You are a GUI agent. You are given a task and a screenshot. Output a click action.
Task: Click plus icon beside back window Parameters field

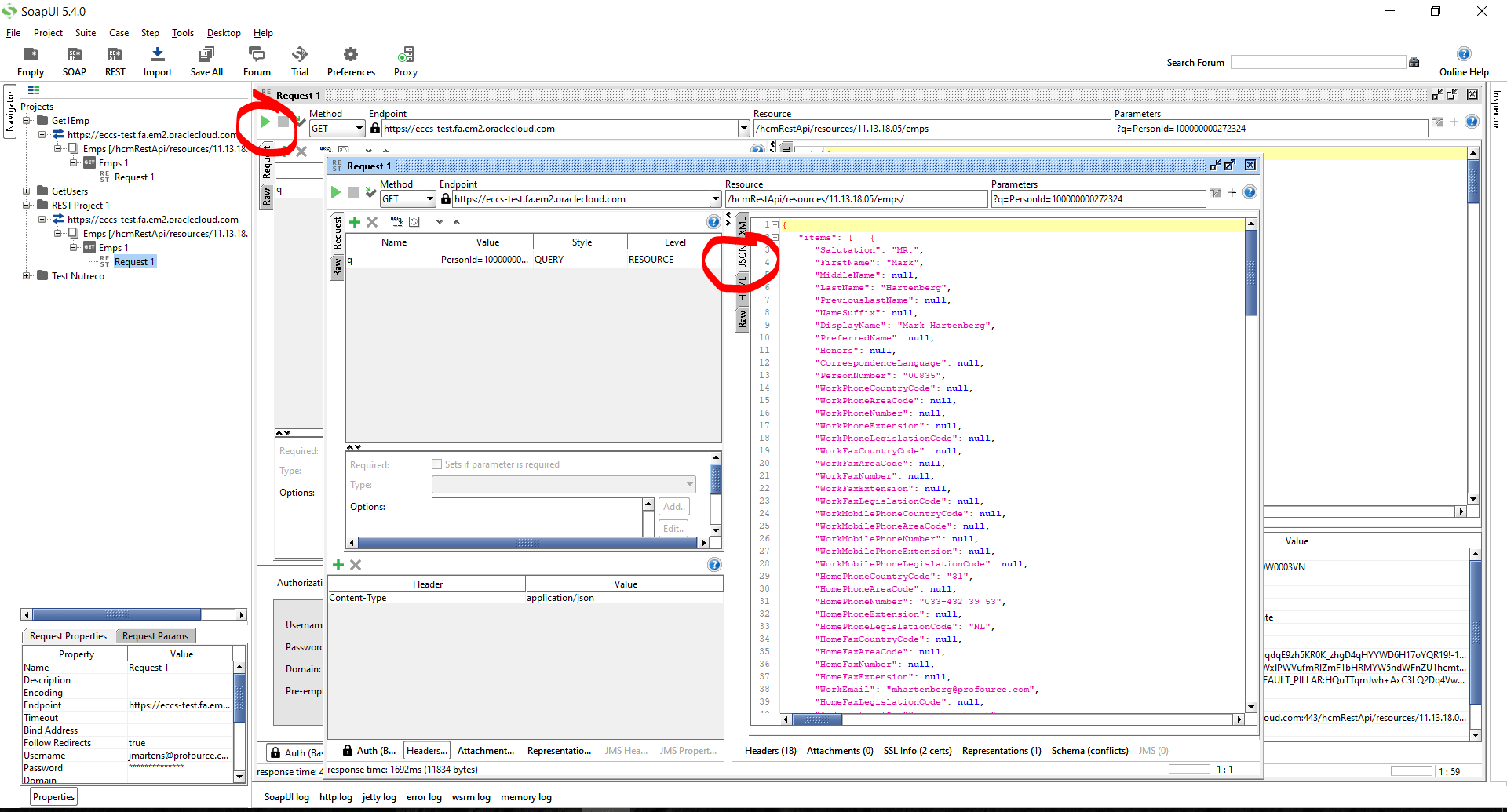1454,122
